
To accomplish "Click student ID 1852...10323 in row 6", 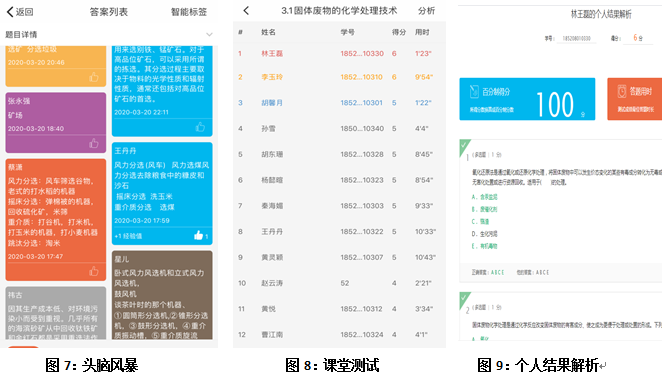I will pos(362,180).
